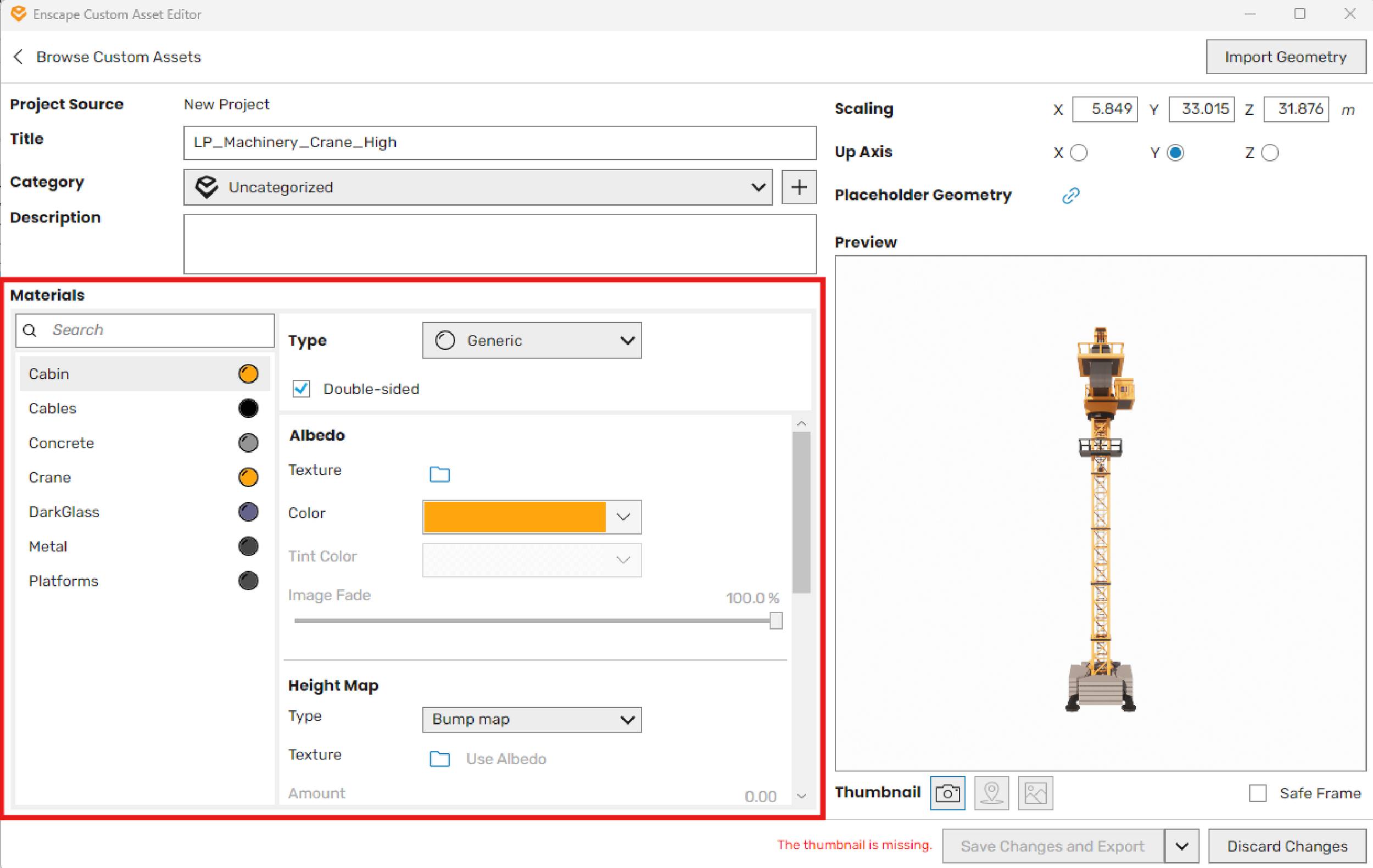Click the back arrow beside Browse Custom Assets
1373x868 pixels.
coord(19,57)
